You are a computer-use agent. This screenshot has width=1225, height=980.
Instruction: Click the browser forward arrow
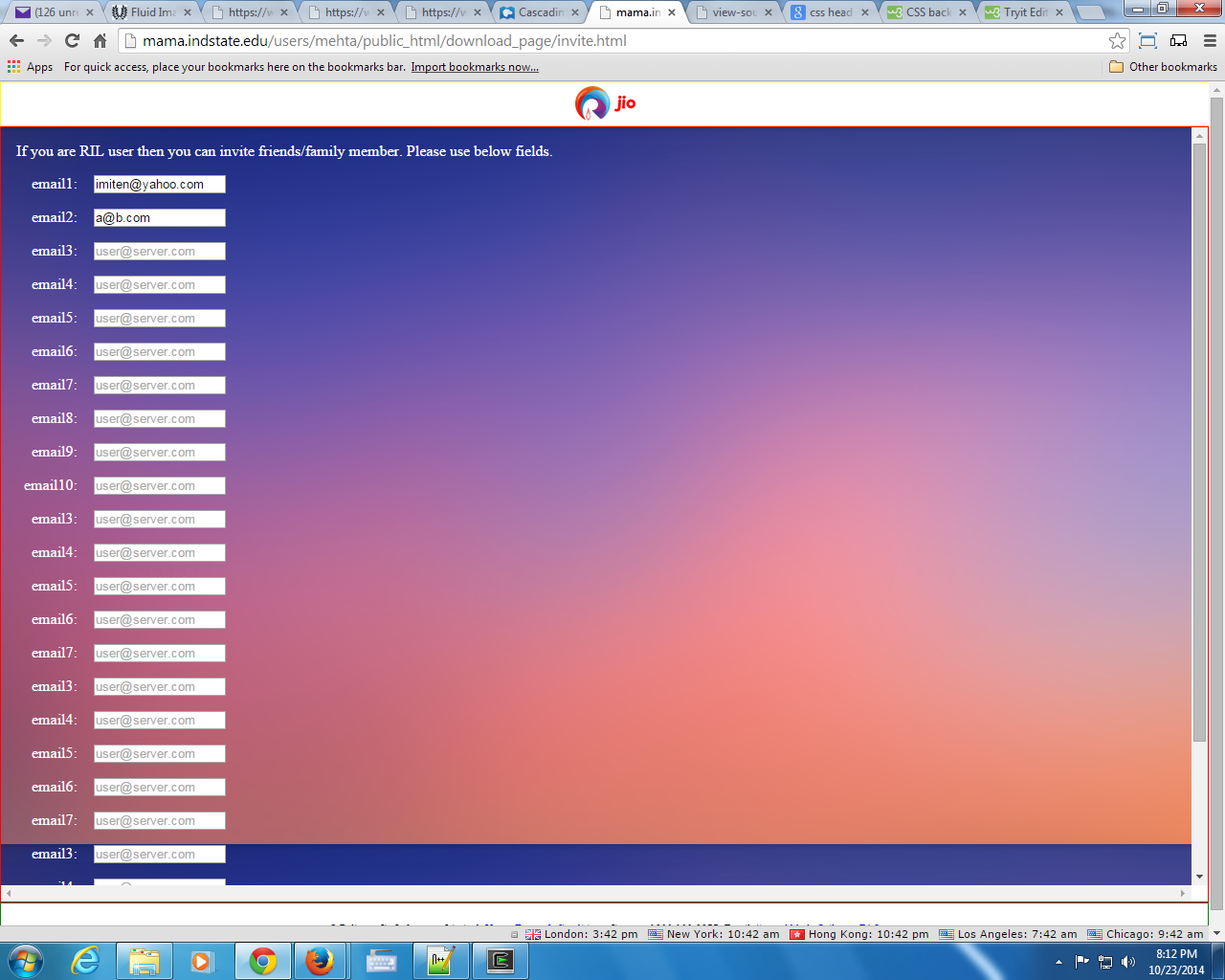44,41
